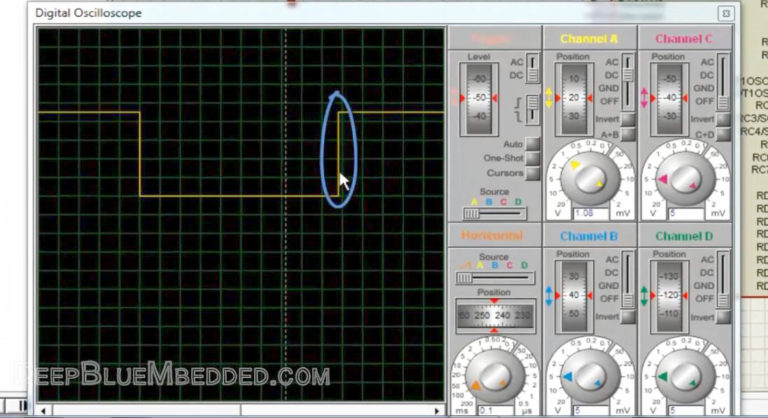Enable the A+B sum button
The image size is (768, 418).
pyautogui.click(x=629, y=133)
